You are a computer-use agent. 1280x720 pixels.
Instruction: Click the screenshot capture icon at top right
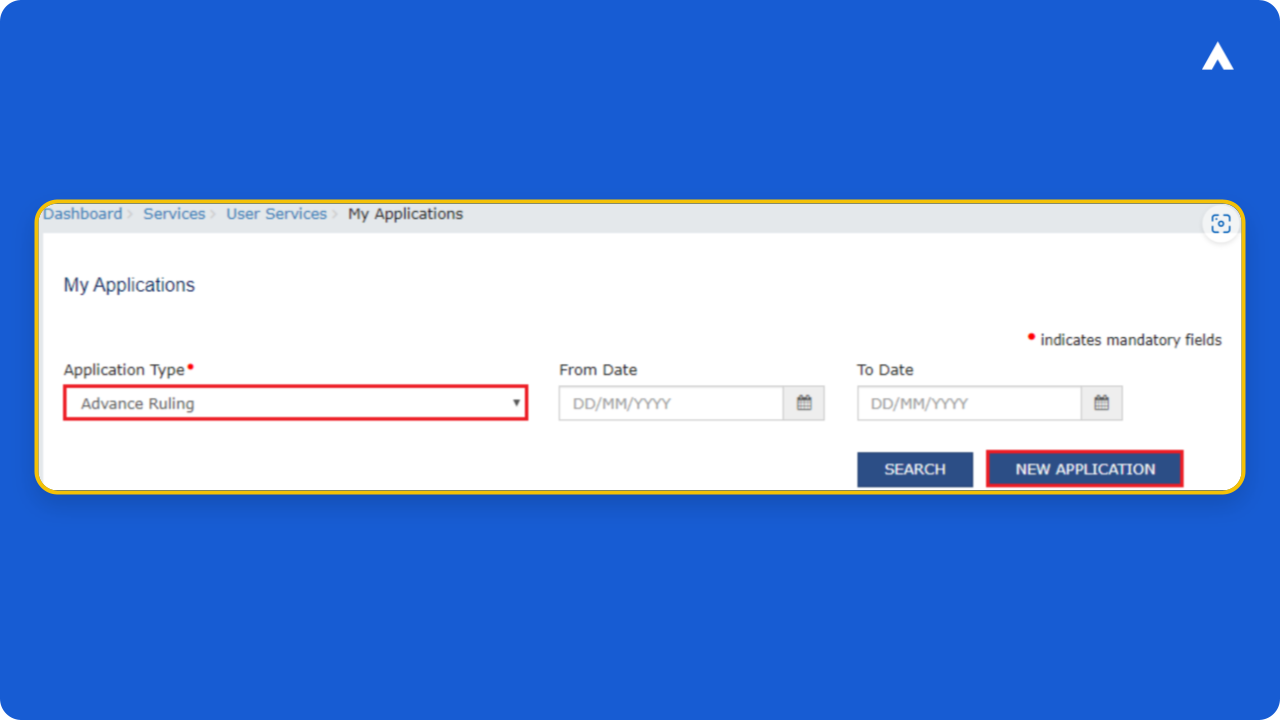click(1221, 224)
